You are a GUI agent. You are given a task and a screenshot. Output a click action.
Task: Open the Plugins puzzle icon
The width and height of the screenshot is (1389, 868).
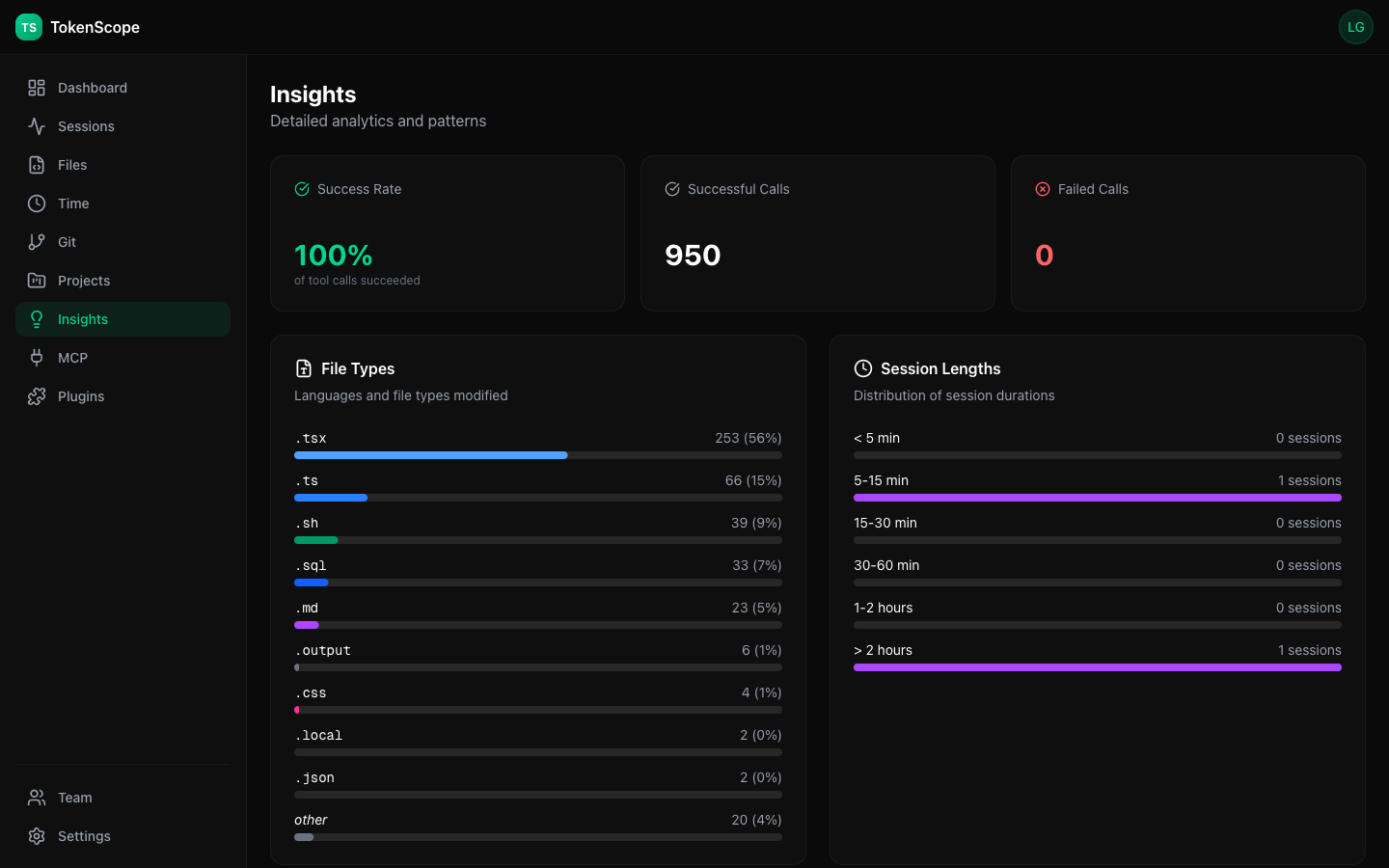(x=37, y=396)
